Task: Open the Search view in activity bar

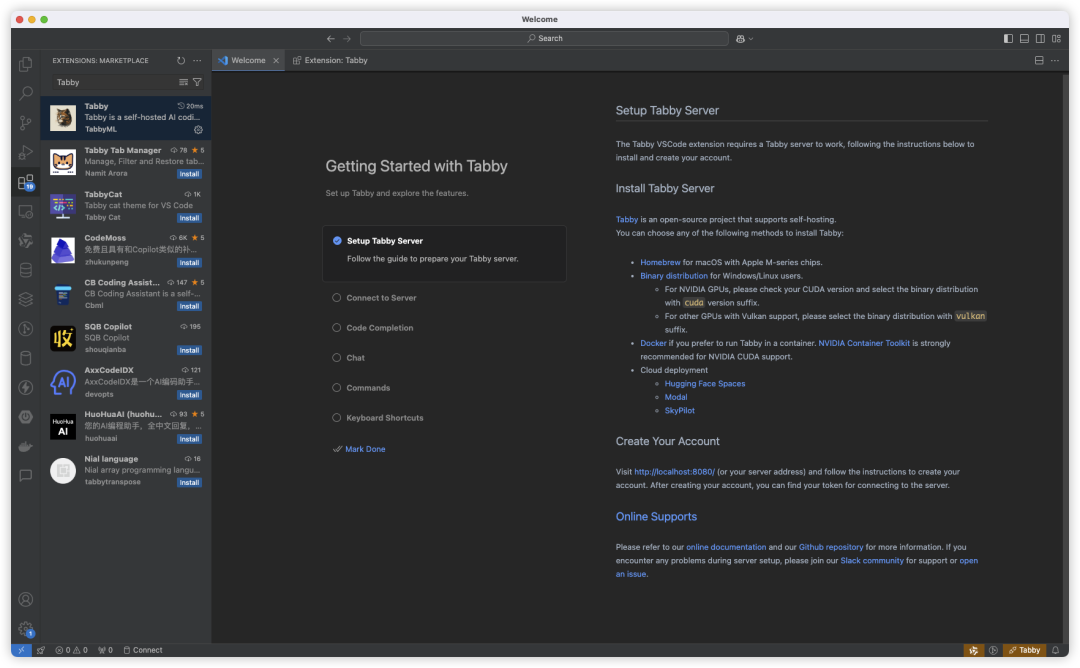Action: pyautogui.click(x=26, y=94)
